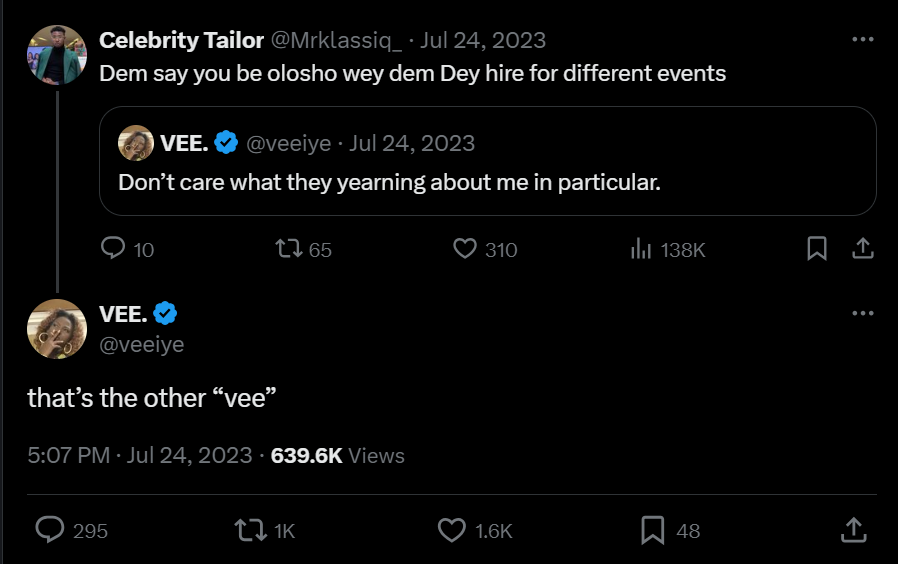The height and width of the screenshot is (564, 898).
Task: Click the 5:07 PM · Jul 24, 2023 timestamp
Action: pyautogui.click(x=140, y=456)
